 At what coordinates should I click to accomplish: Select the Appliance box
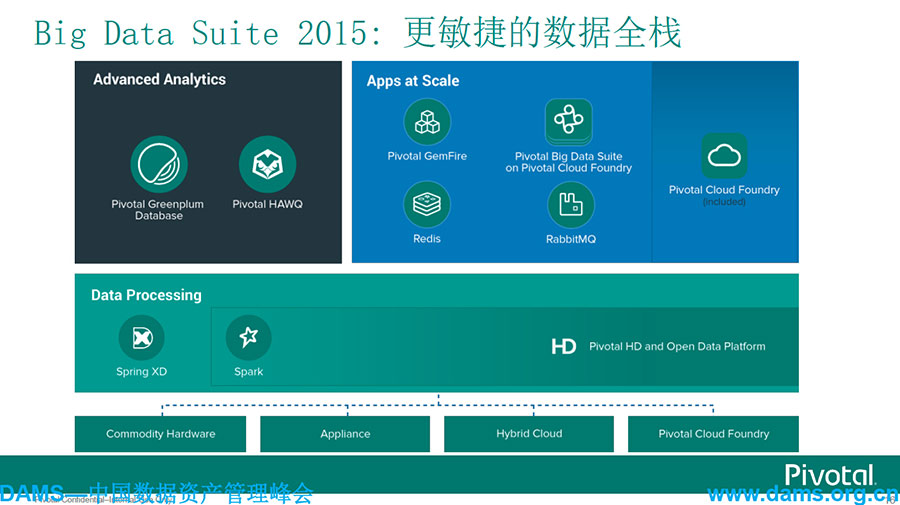pyautogui.click(x=345, y=434)
